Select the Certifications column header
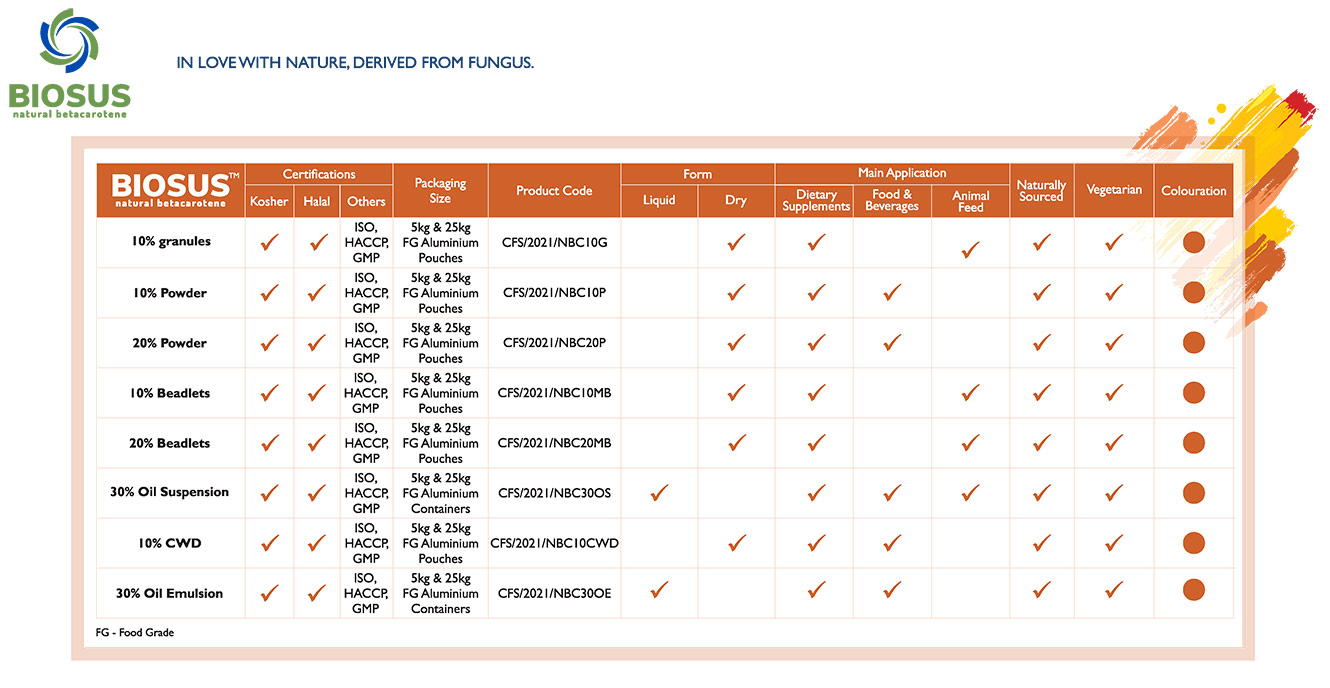1330x688 pixels. (319, 174)
